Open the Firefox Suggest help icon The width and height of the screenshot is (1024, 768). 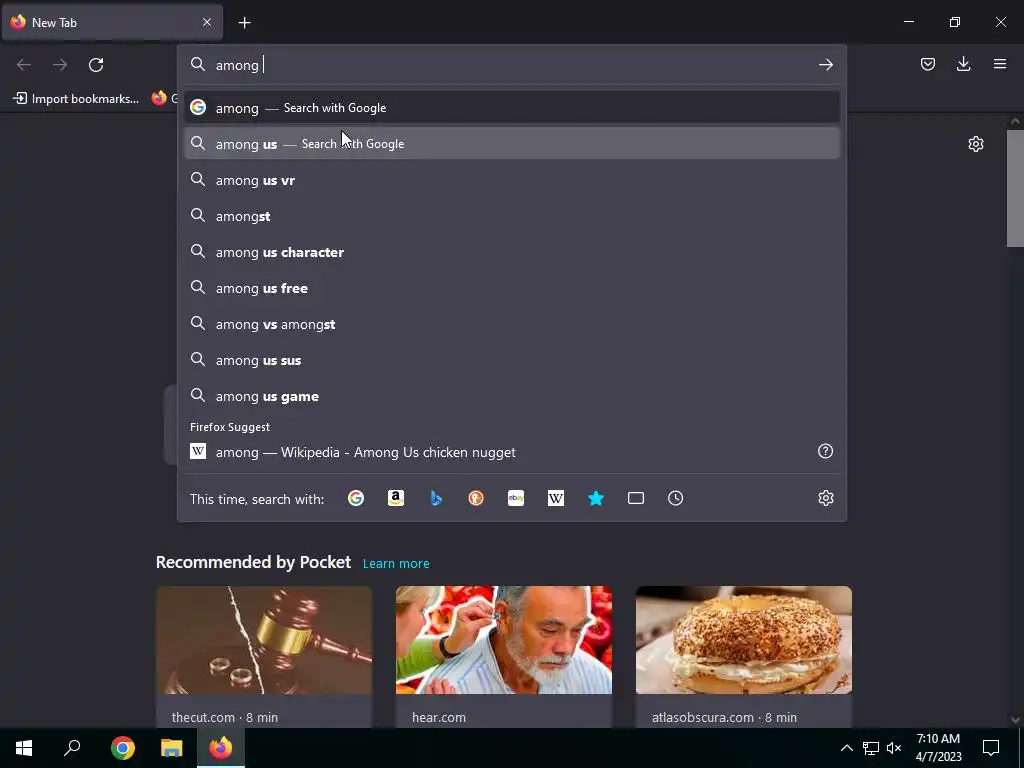tap(825, 451)
